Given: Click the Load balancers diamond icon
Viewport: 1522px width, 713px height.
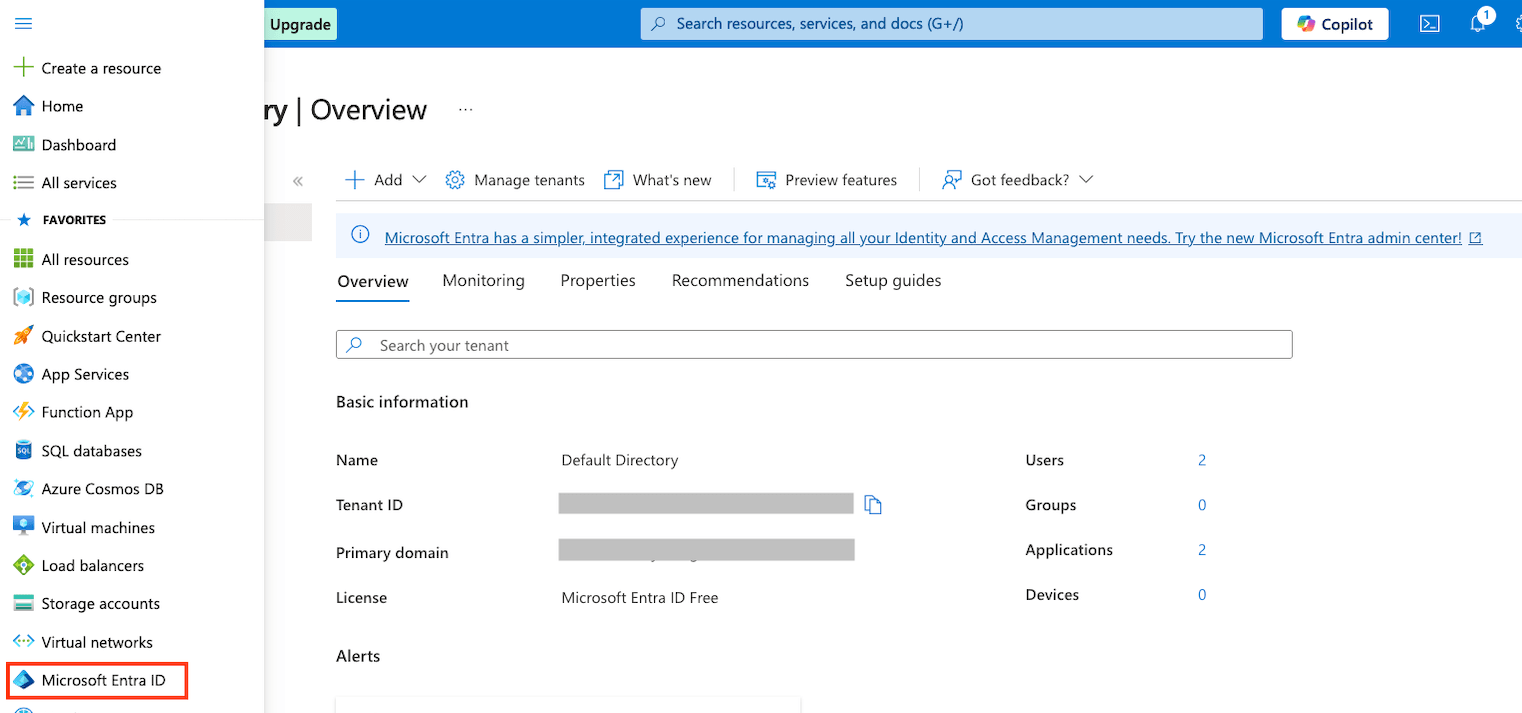Looking at the screenshot, I should click(x=23, y=565).
